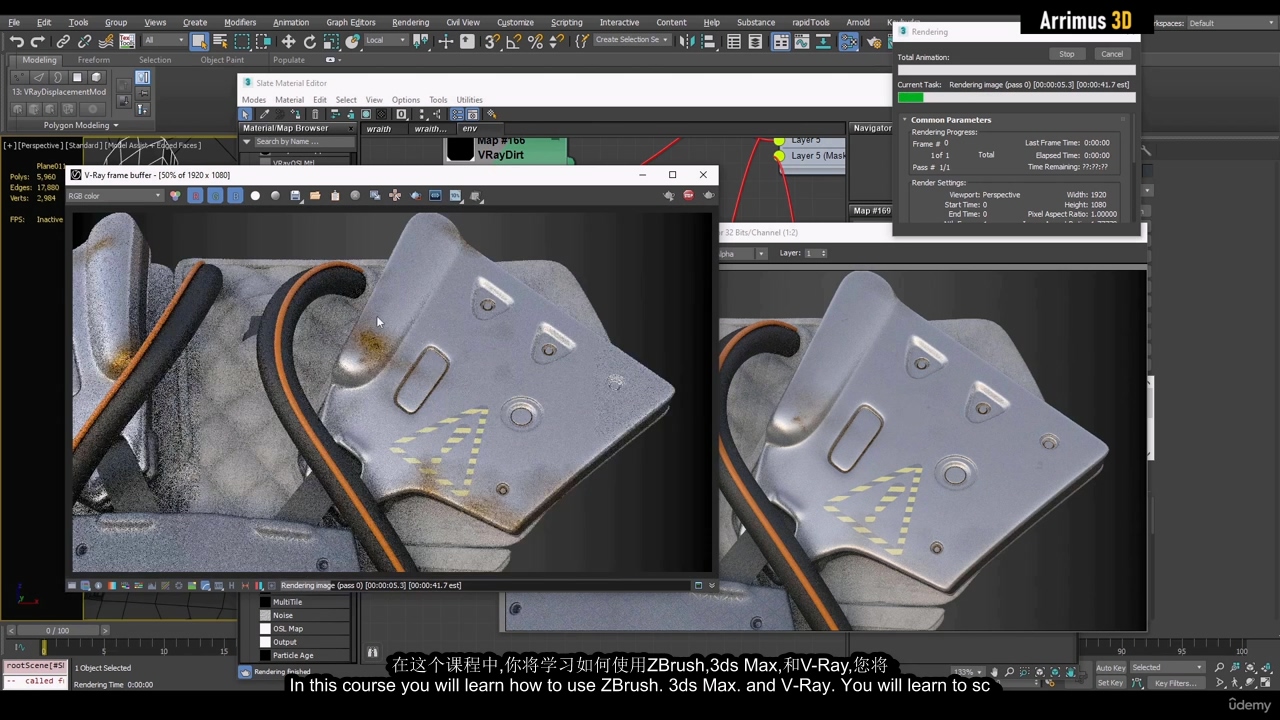The width and height of the screenshot is (1280, 720).
Task: Select Noise map in Material/Map Browser
Action: pyautogui.click(x=283, y=616)
